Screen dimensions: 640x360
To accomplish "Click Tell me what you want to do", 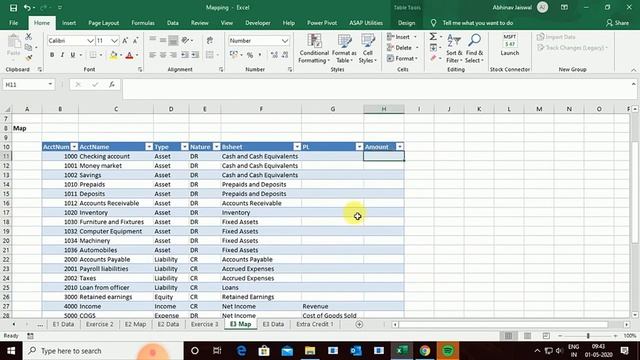I will [x=478, y=23].
